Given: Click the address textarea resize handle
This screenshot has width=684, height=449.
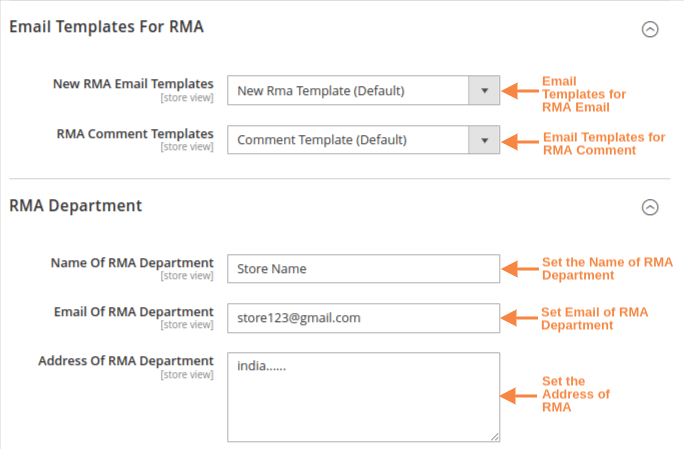Looking at the screenshot, I should point(494,436).
